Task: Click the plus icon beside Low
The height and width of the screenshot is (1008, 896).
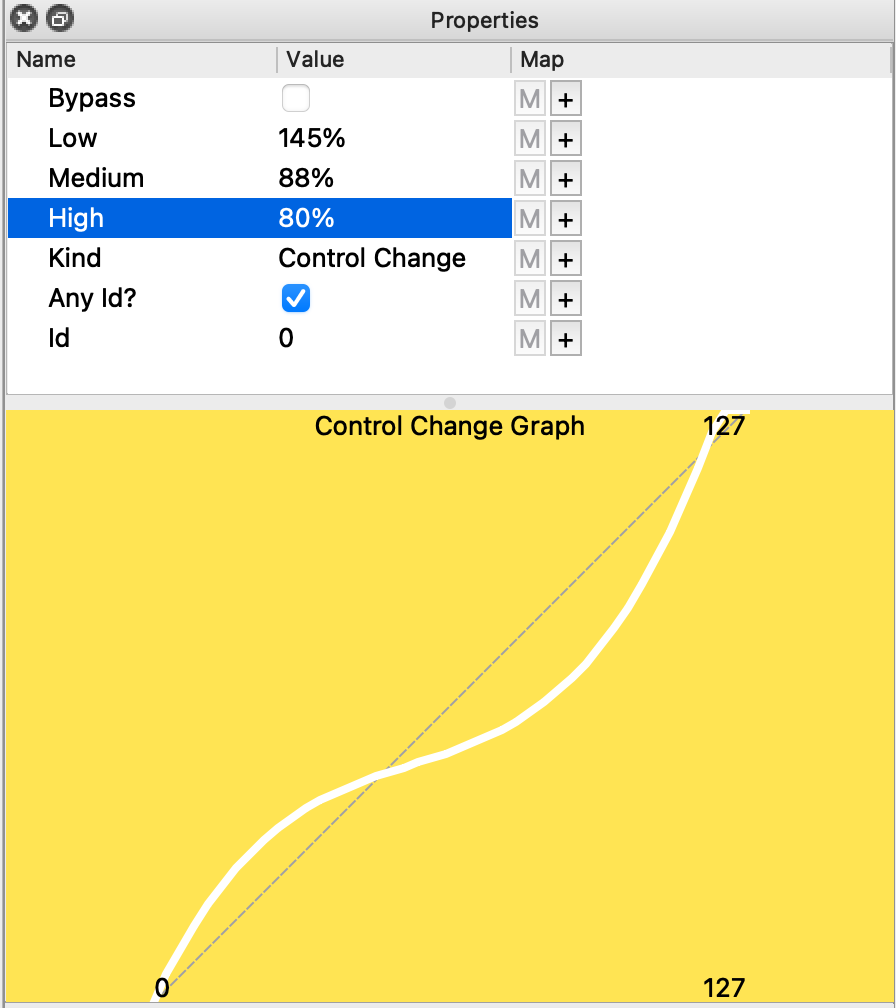Action: pos(566,139)
